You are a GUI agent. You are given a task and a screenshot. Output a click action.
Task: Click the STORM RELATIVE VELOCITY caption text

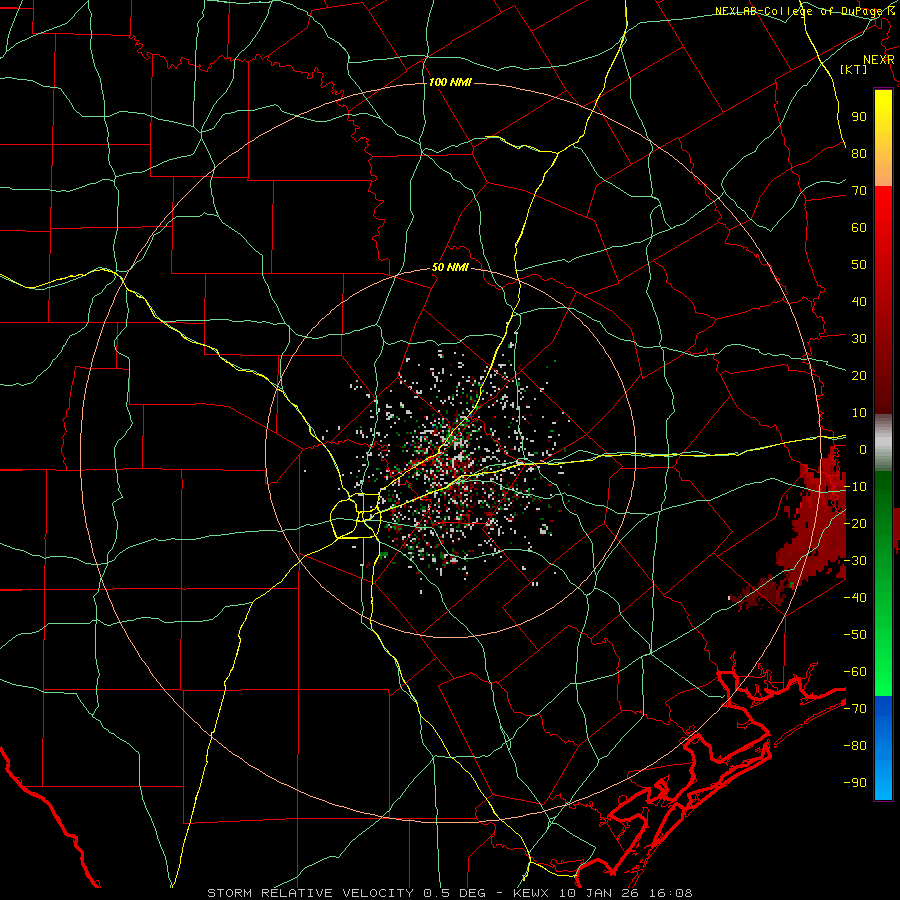(309, 893)
